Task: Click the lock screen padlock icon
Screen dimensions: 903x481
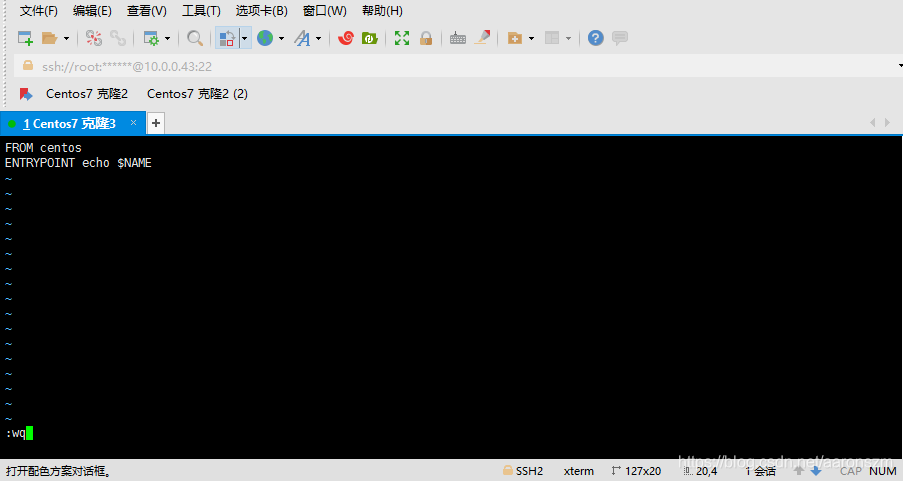Action: (426, 38)
